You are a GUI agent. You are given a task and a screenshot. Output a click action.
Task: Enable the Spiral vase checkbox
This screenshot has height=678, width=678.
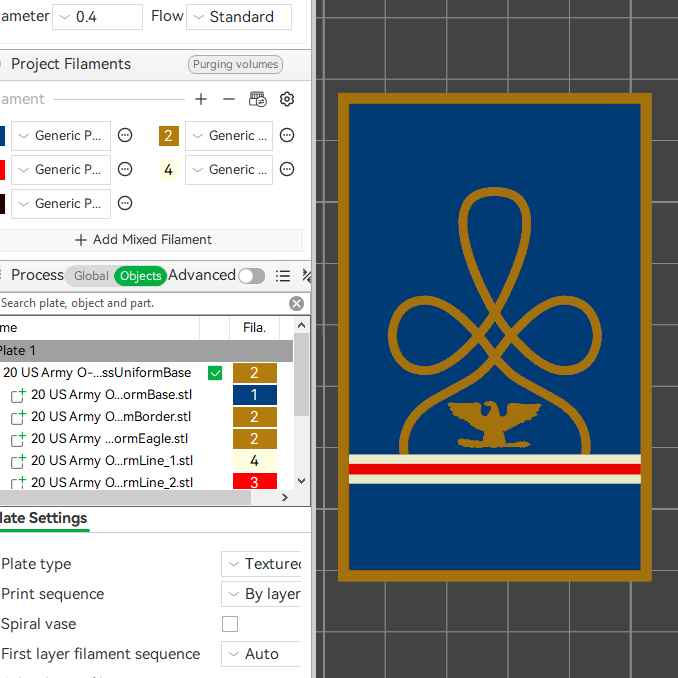pos(230,624)
